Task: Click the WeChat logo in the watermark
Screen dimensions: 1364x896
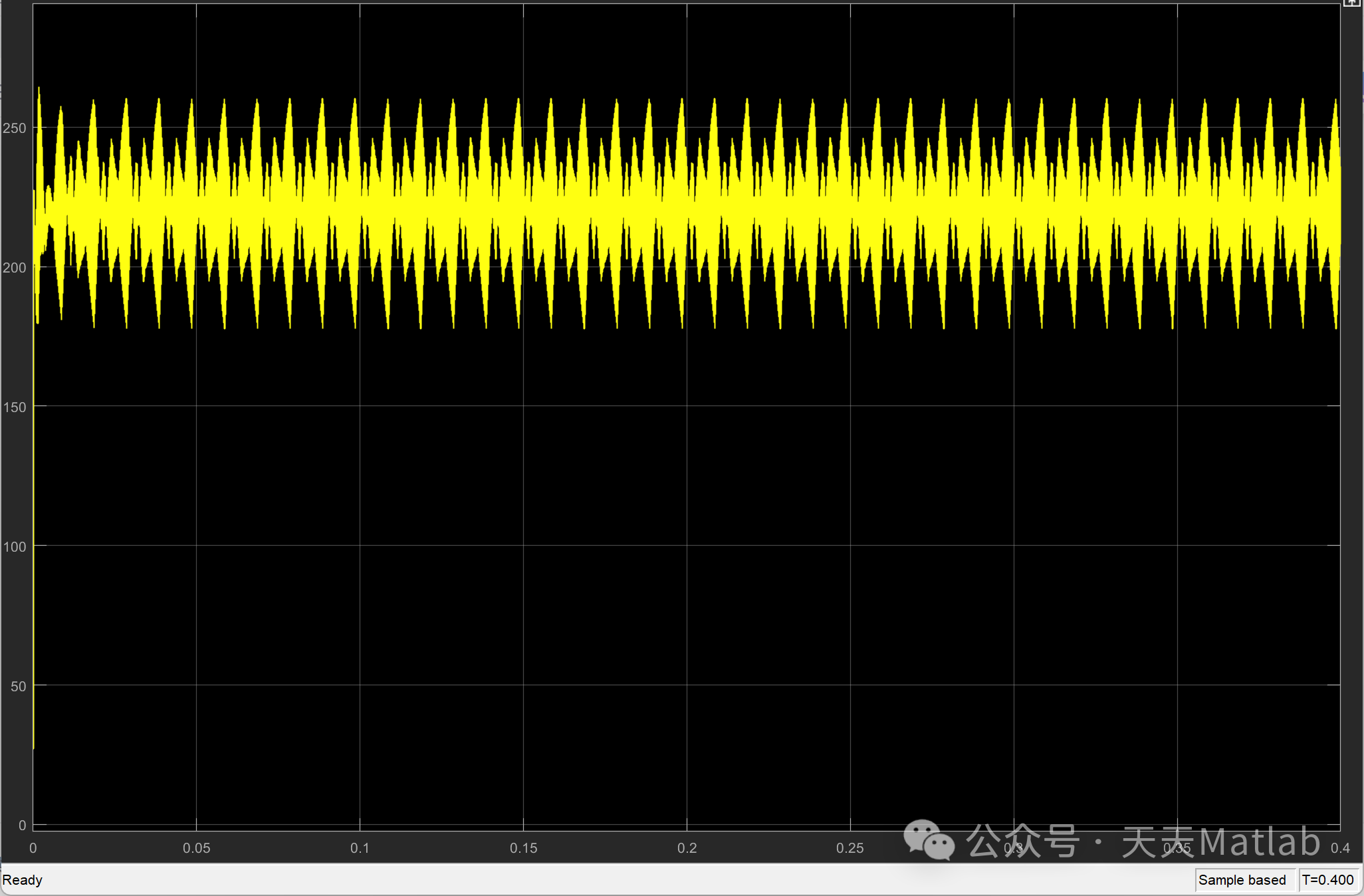Action: pos(929,840)
